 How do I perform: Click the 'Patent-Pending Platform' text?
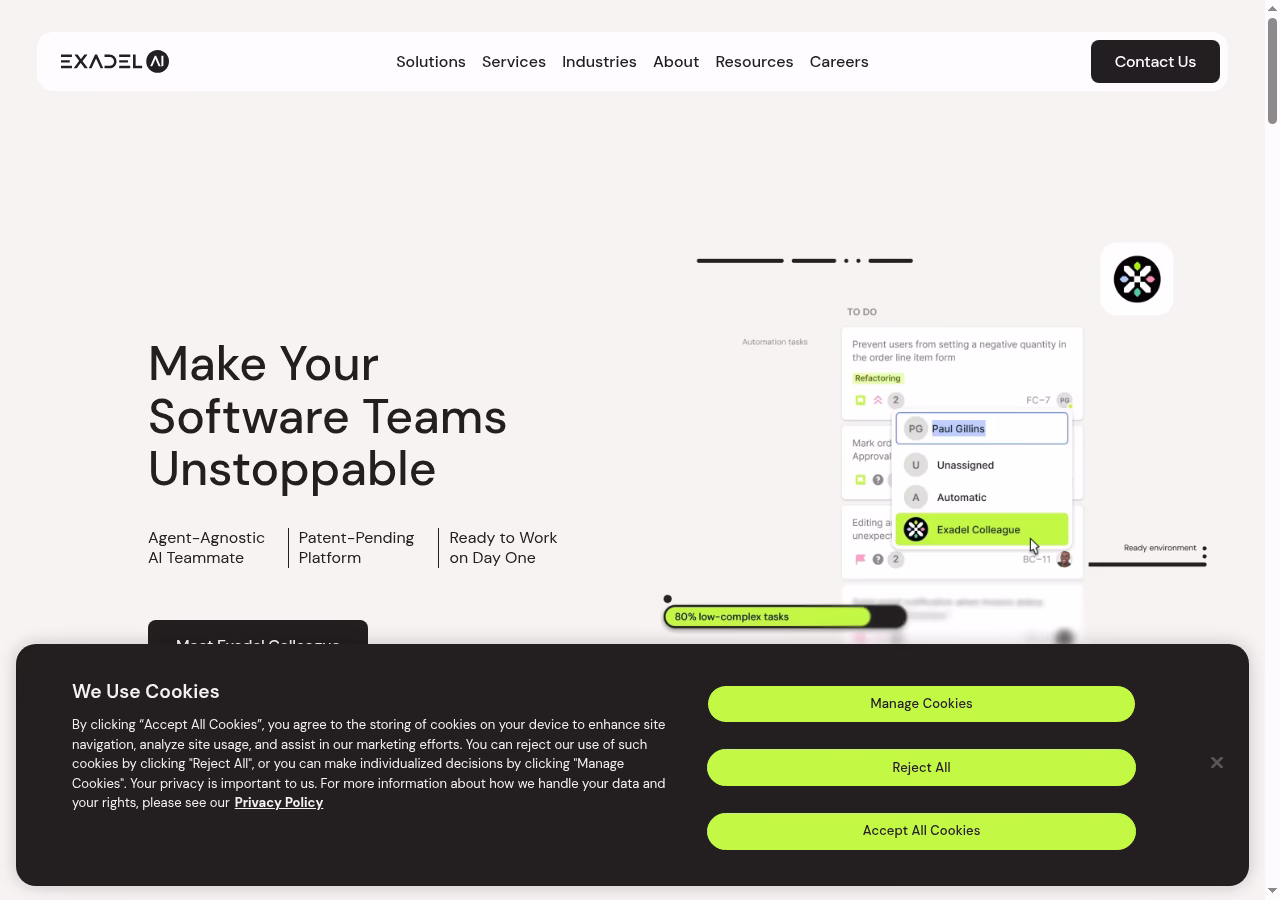(x=356, y=548)
